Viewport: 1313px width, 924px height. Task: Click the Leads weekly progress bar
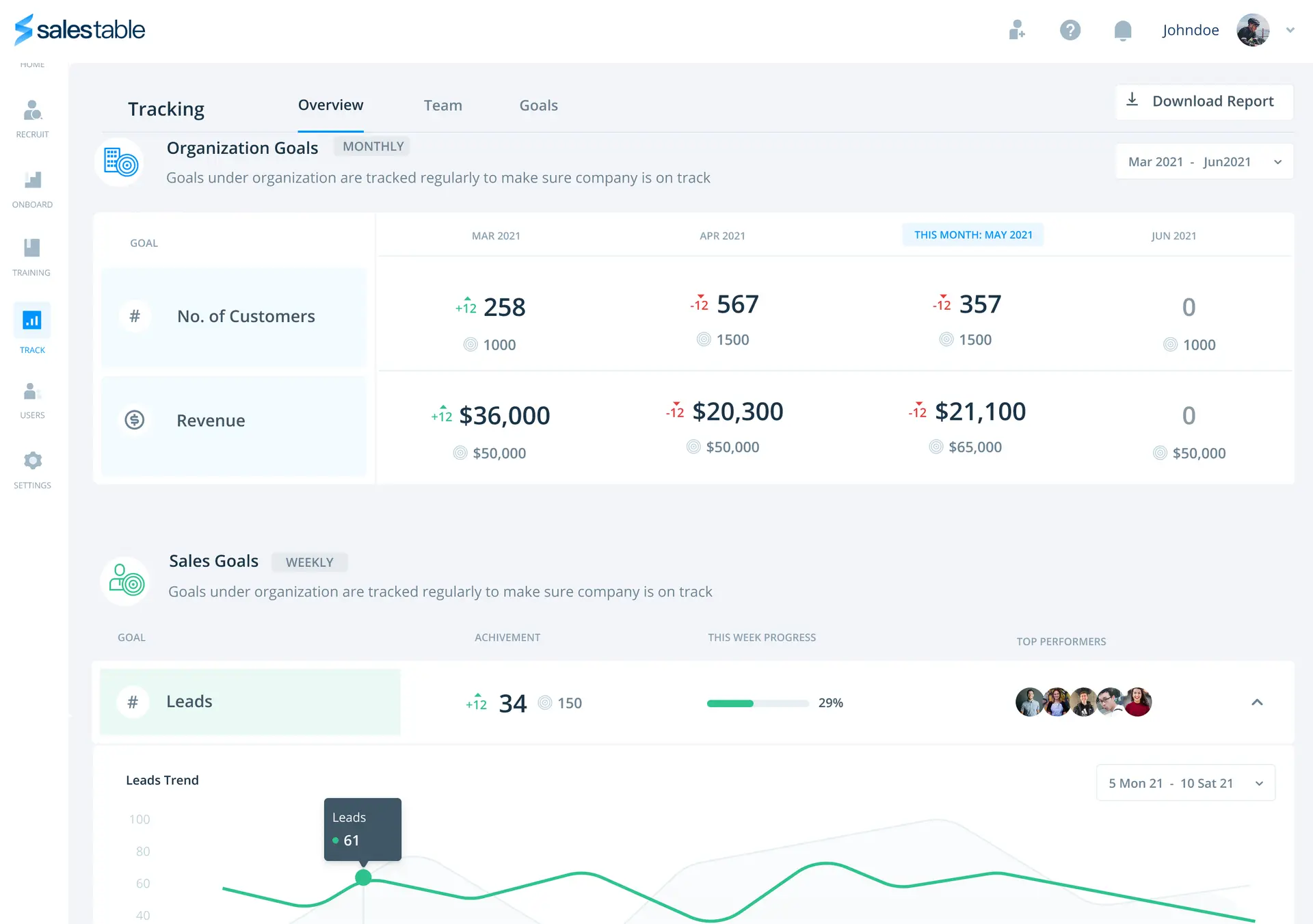tap(757, 703)
